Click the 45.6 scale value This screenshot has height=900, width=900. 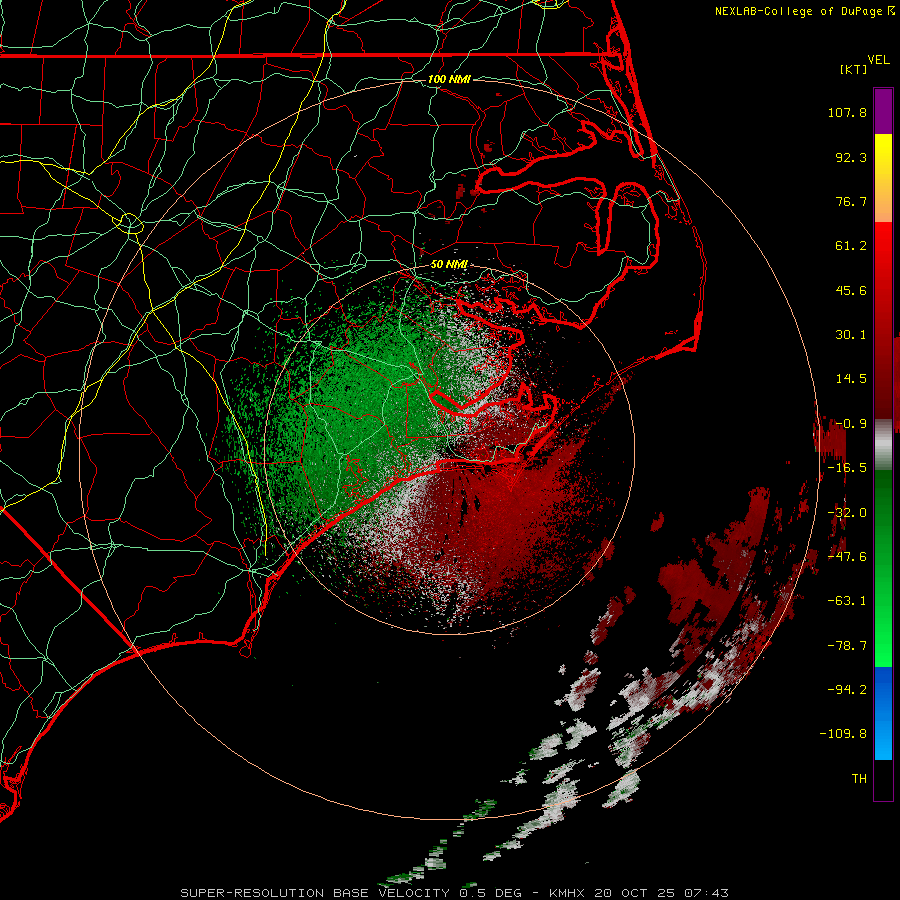(x=851, y=290)
